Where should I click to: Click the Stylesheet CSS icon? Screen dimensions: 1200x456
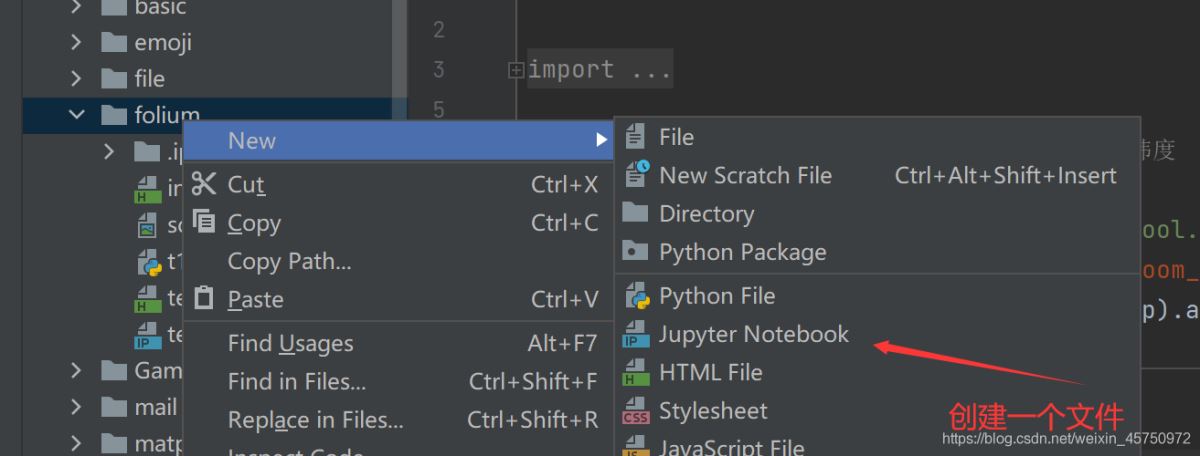[636, 411]
